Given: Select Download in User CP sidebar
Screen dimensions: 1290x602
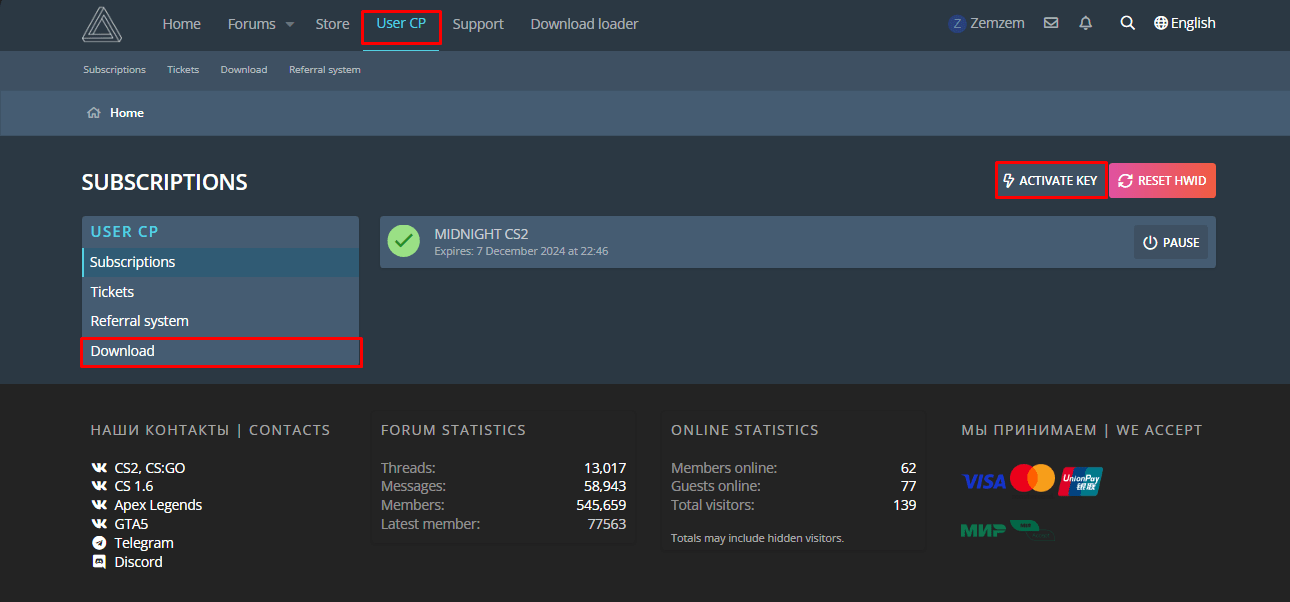Looking at the screenshot, I should click(220, 351).
